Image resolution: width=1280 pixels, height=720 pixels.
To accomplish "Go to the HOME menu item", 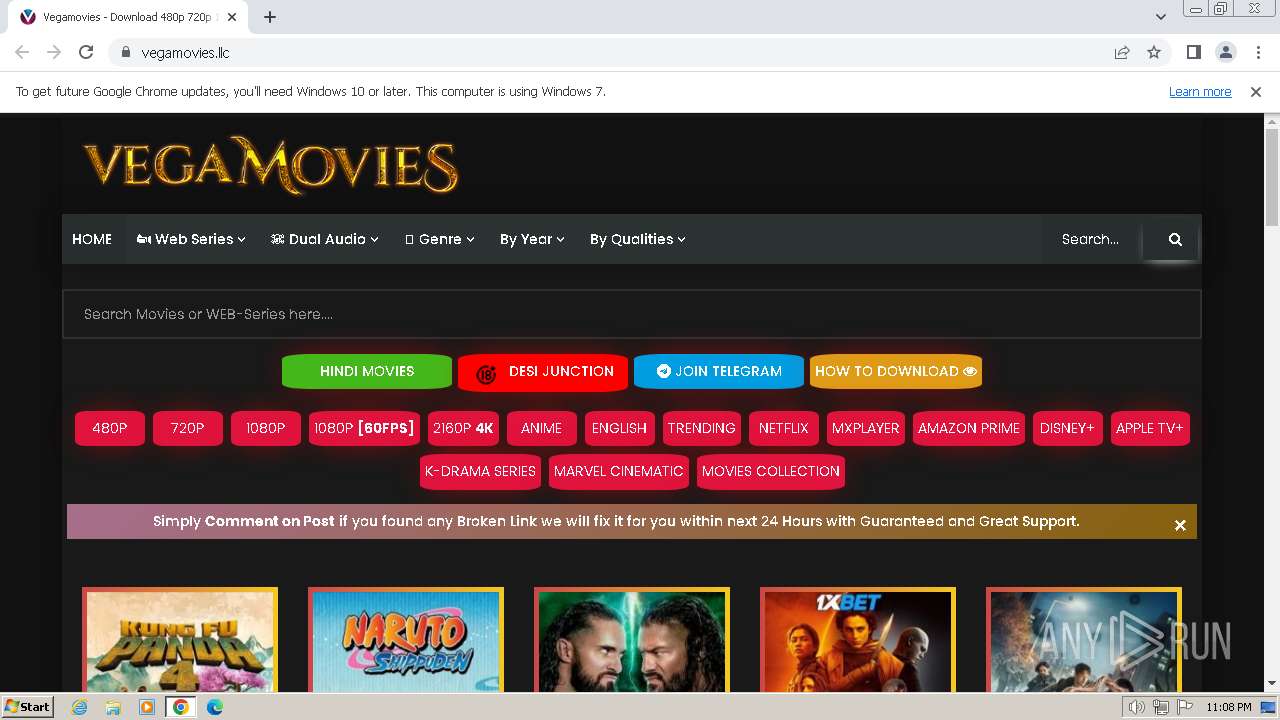I will click(92, 239).
